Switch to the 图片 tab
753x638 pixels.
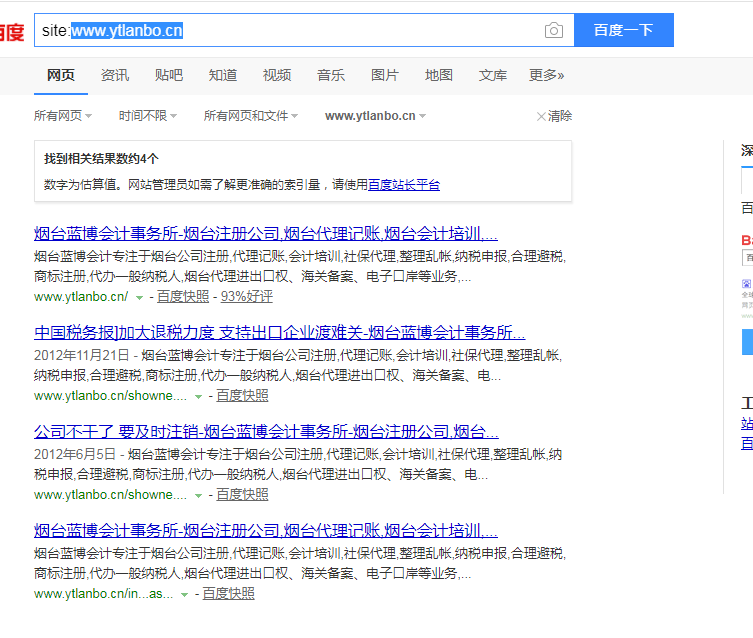pyautogui.click(x=384, y=75)
